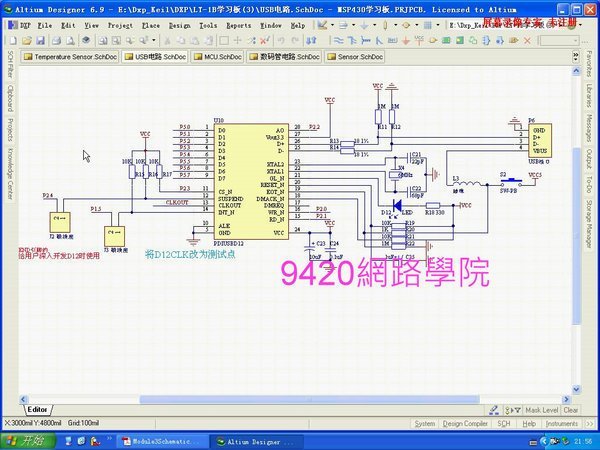Click the Editor tab at bottom
Image resolution: width=600 pixels, height=450 pixels.
(x=38, y=409)
